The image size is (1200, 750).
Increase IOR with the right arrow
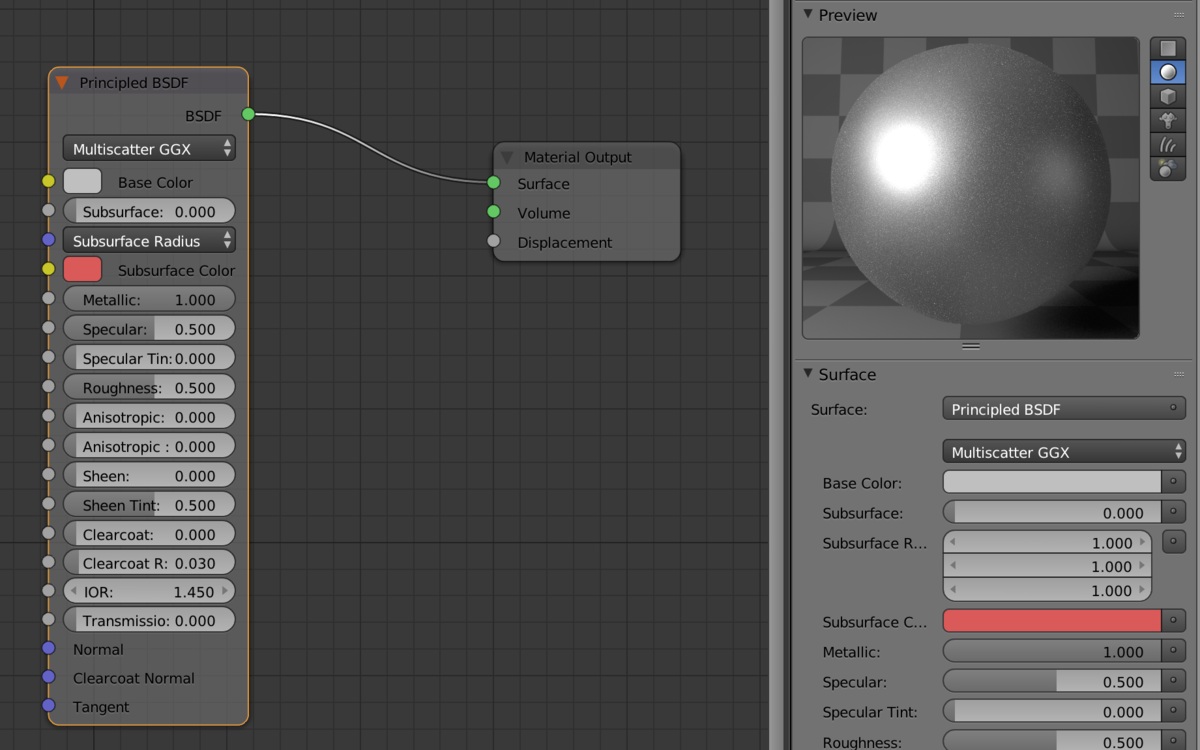(x=224, y=591)
